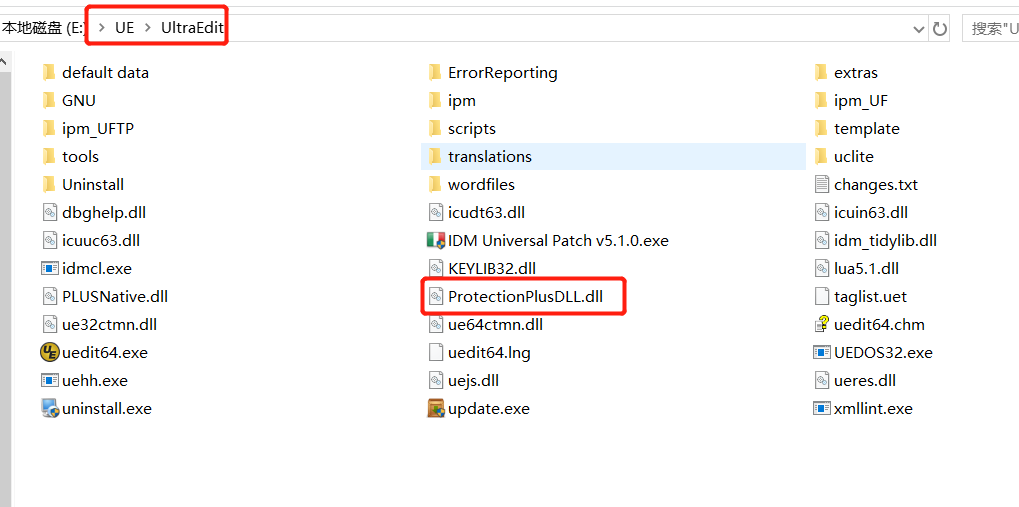Select the ipm folder name
Image resolution: width=1019 pixels, height=507 pixels.
[x=462, y=101]
